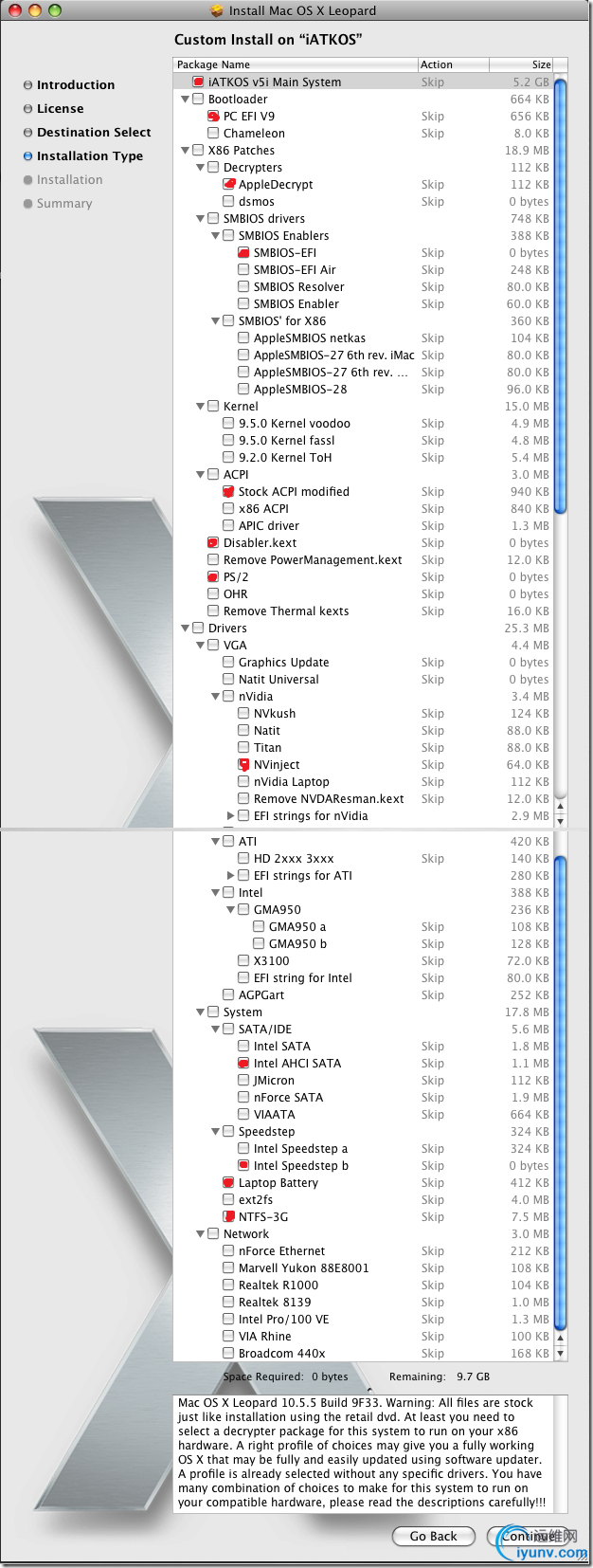This screenshot has width=593, height=1568.
Task: Collapse the Kernel subgroup
Action: click(200, 407)
